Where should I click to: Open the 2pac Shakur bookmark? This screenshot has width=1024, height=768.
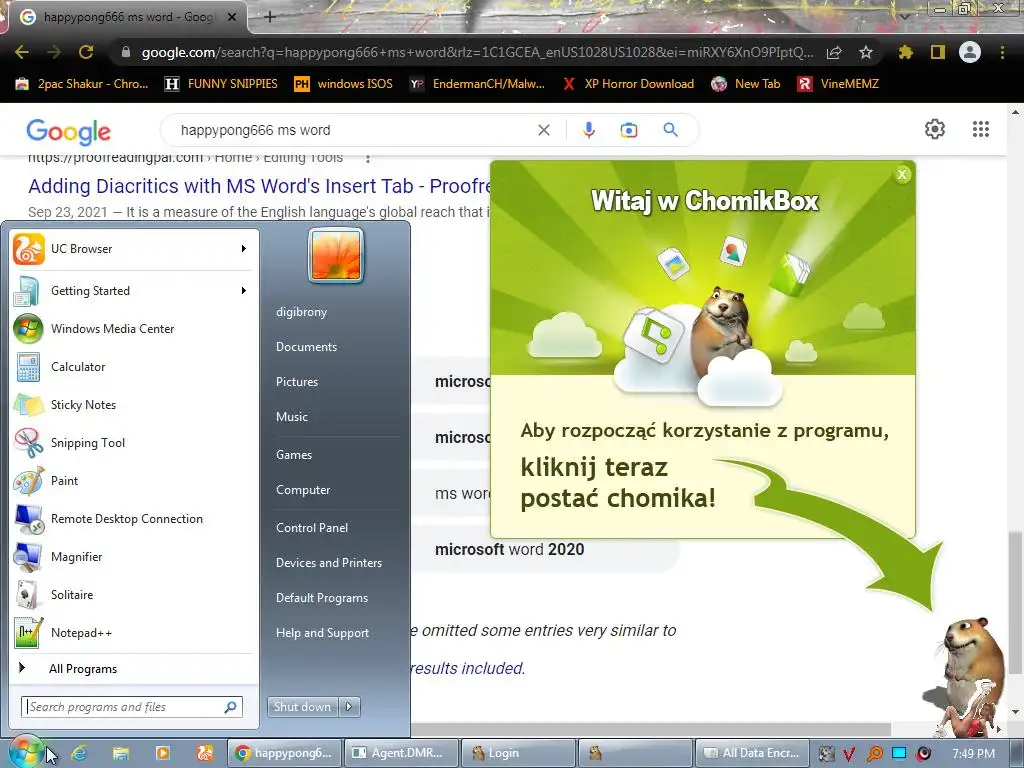(x=83, y=84)
